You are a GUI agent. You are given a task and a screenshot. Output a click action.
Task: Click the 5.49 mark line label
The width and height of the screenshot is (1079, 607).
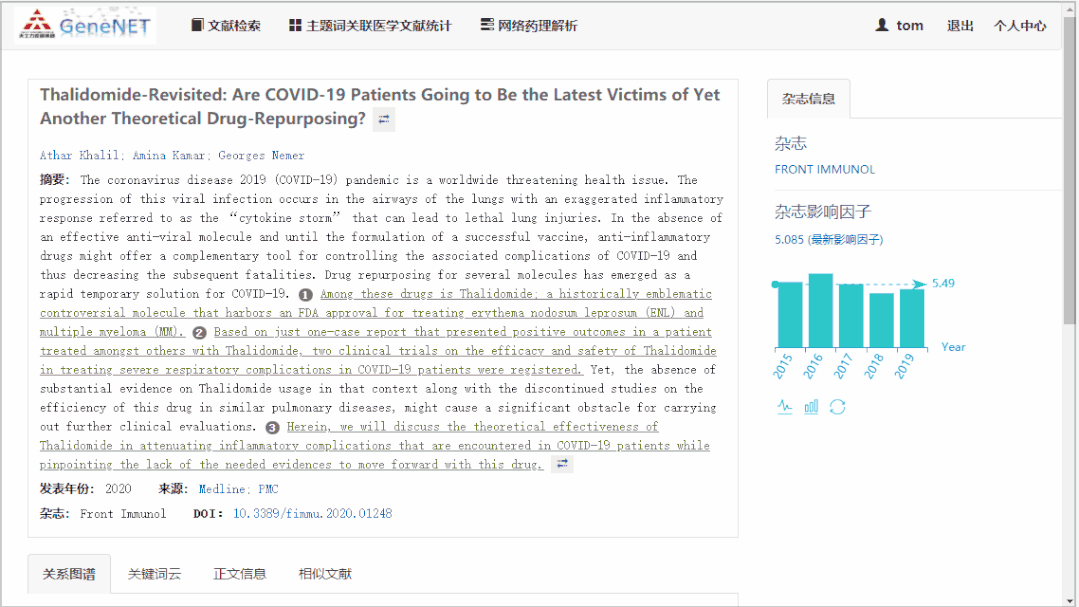pyautogui.click(x=943, y=283)
